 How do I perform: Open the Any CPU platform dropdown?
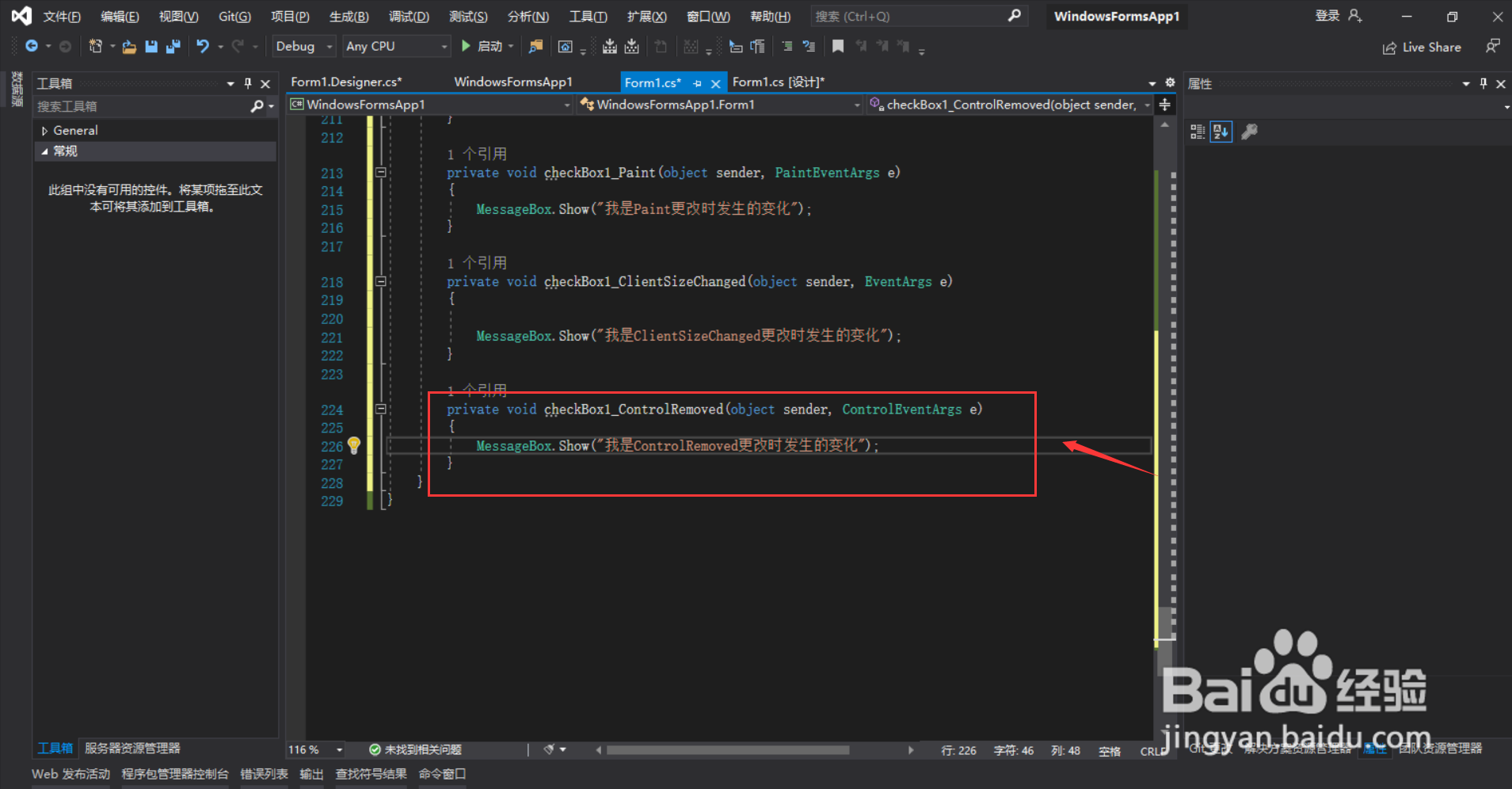(x=396, y=47)
